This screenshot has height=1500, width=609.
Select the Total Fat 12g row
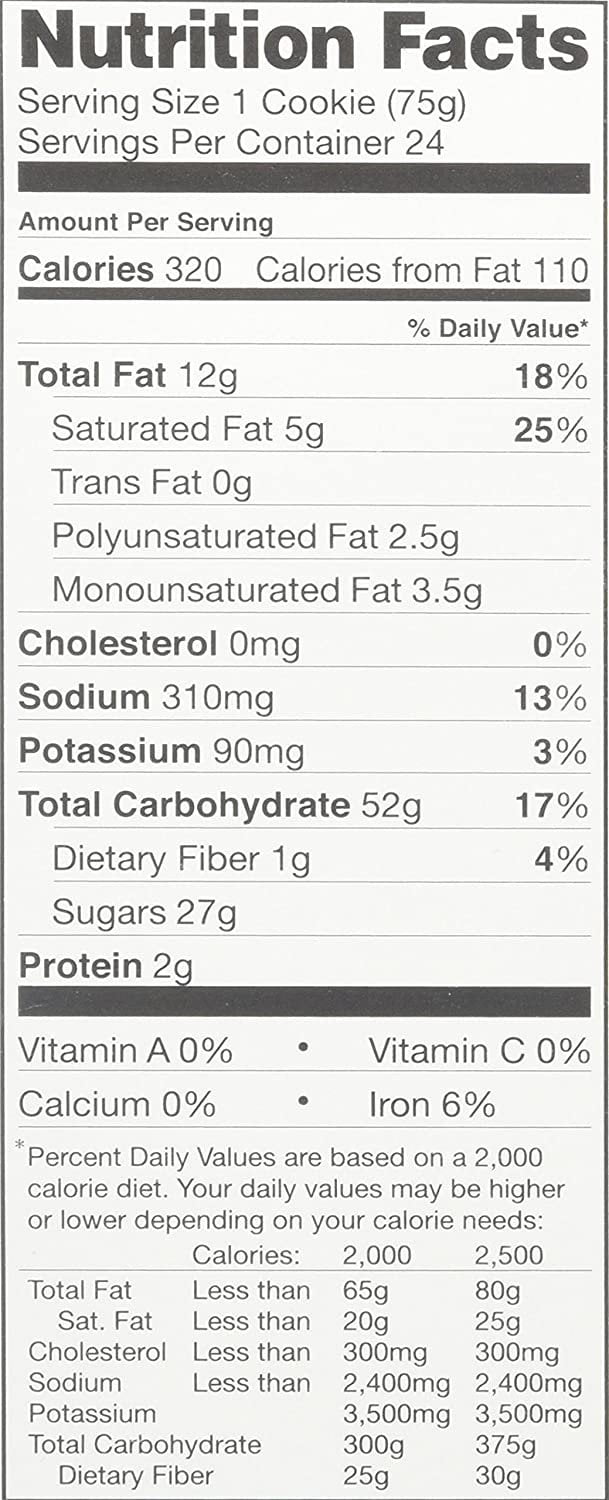pos(304,376)
